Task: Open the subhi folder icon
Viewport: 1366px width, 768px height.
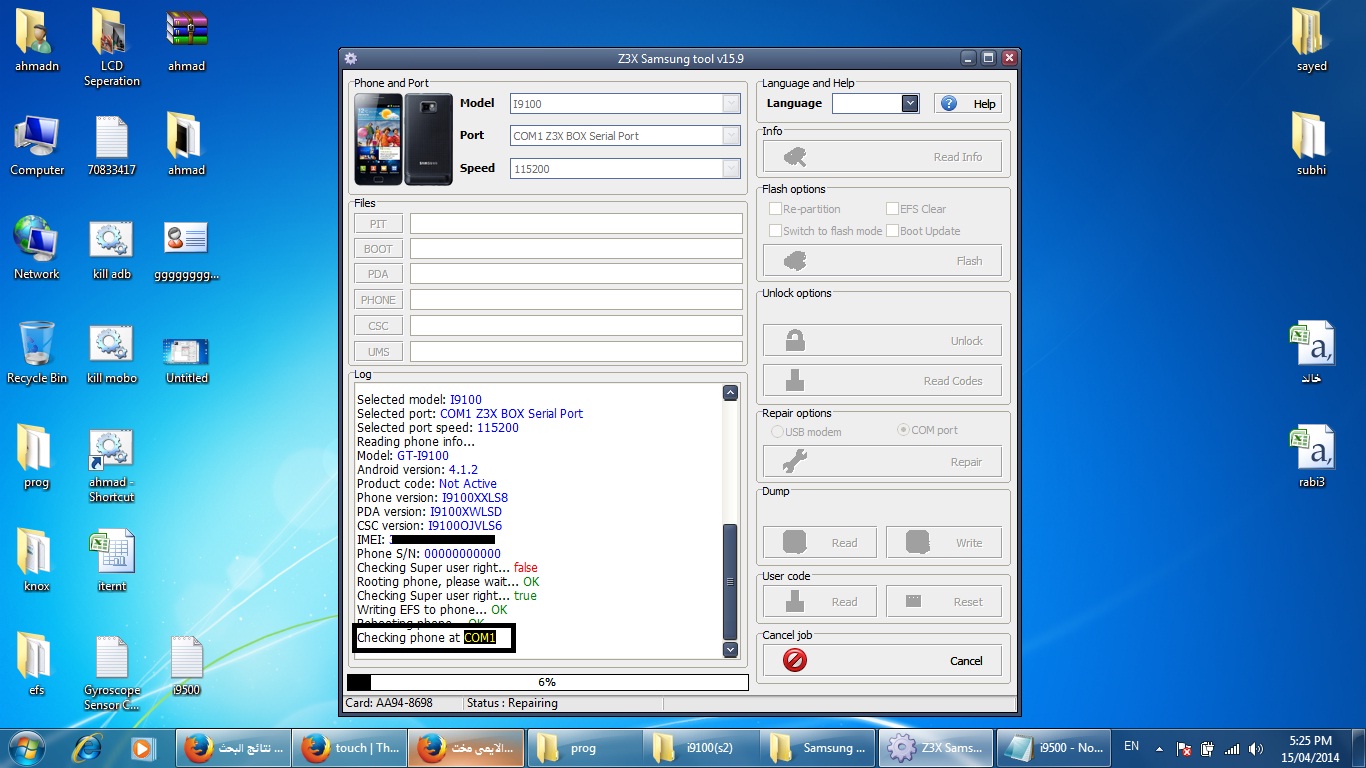Action: coord(1311,145)
